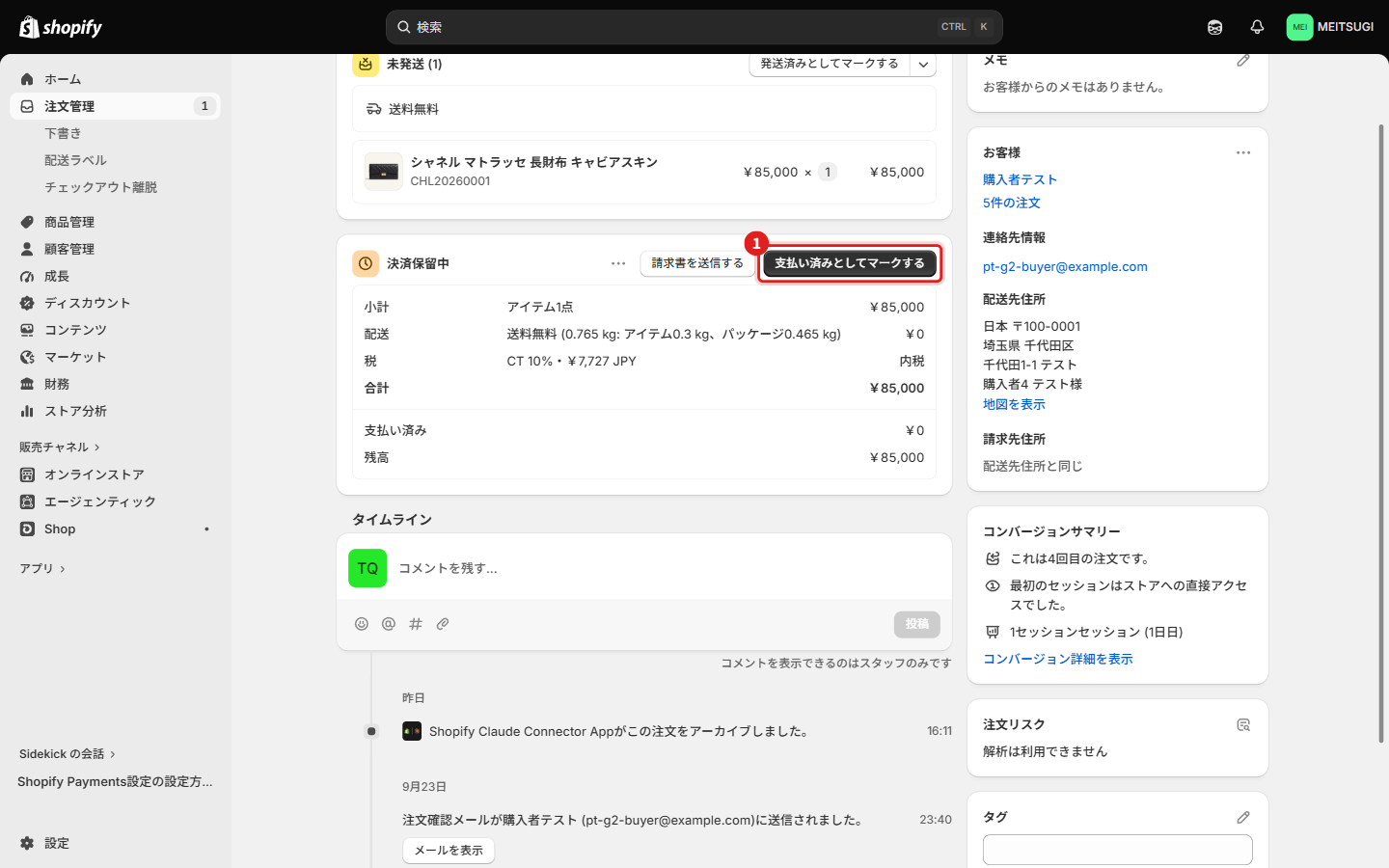Click 支払い済みとしてマークする button
This screenshot has height=868, width=1389.
(x=850, y=263)
